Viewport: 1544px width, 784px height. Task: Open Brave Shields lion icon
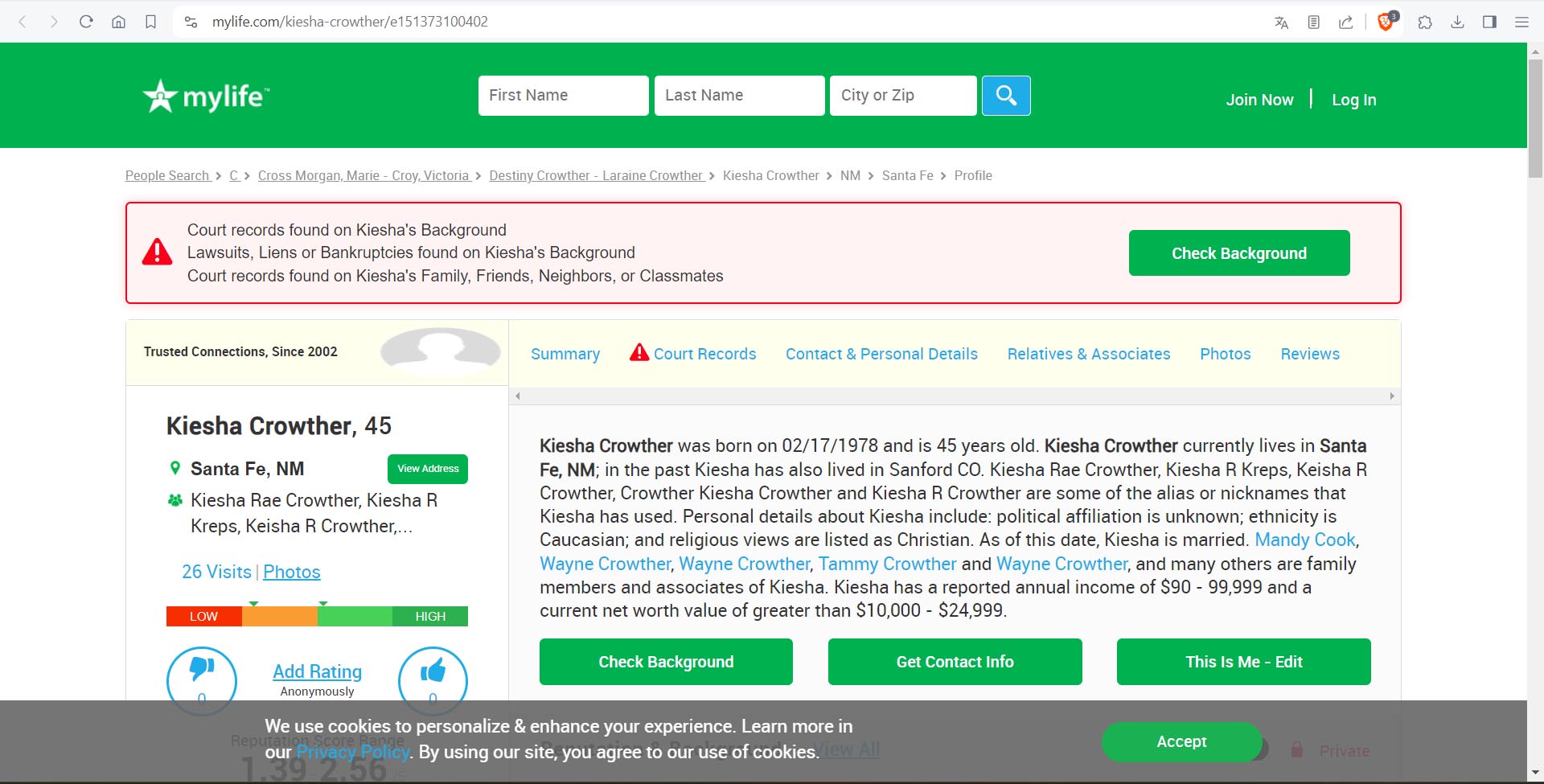point(1386,22)
